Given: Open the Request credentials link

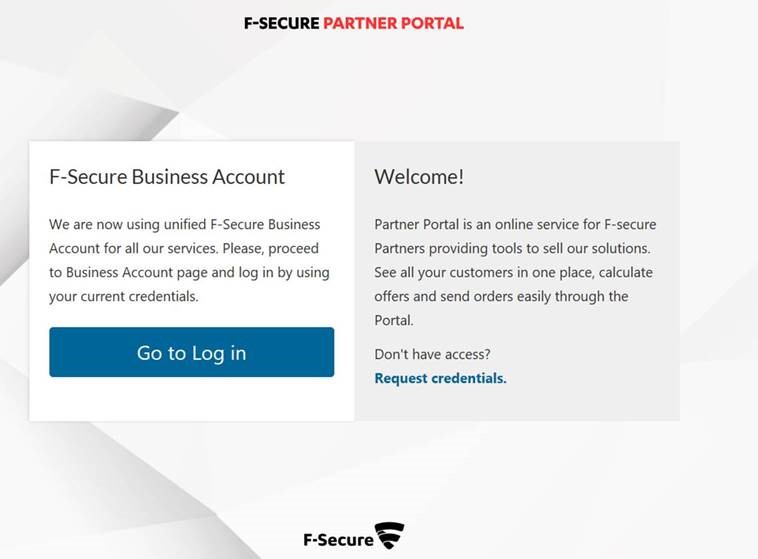Looking at the screenshot, I should 440,378.
